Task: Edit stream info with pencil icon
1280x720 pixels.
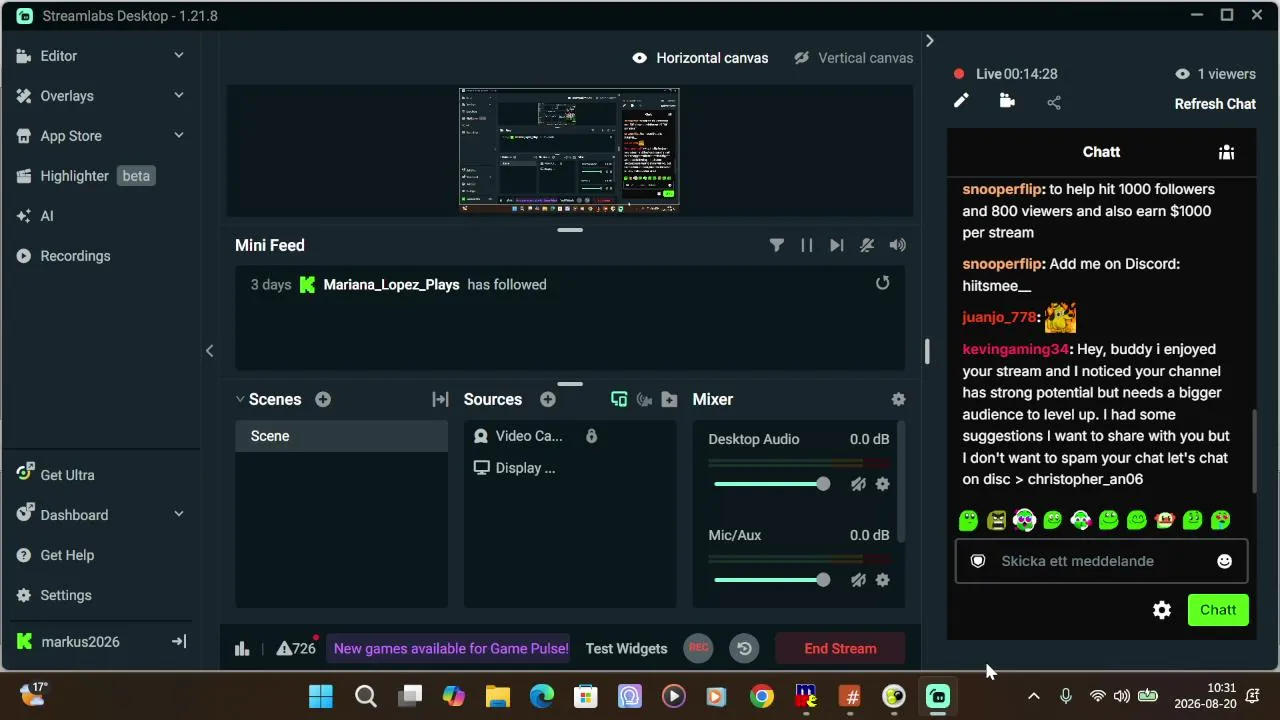Action: pos(961,101)
